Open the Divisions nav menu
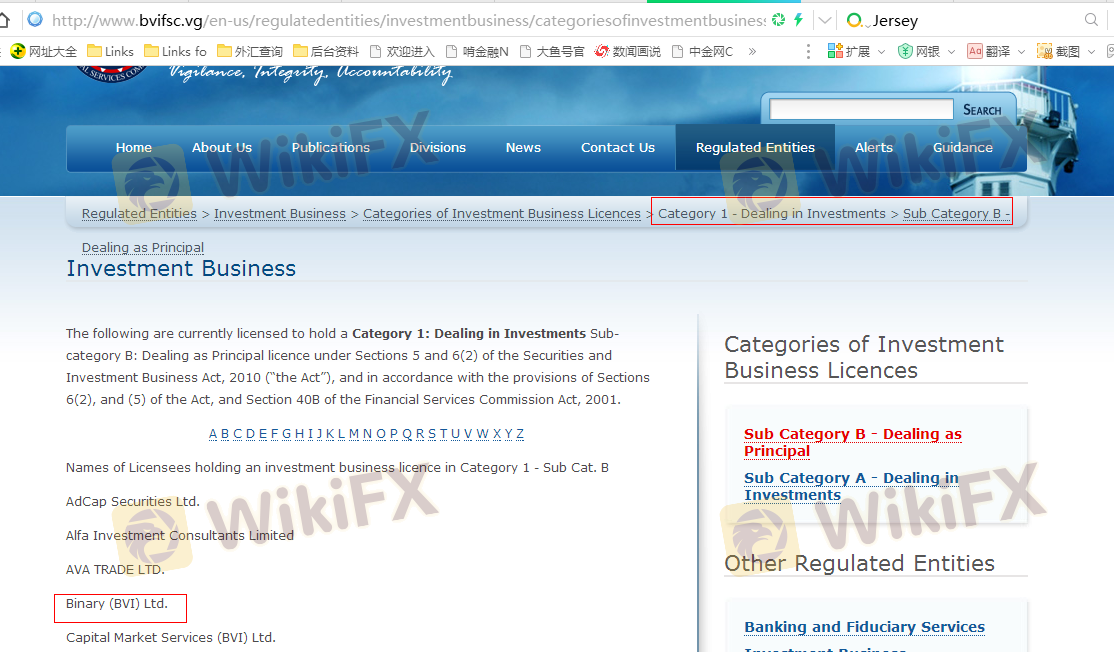This screenshot has width=1114, height=652. [x=438, y=148]
